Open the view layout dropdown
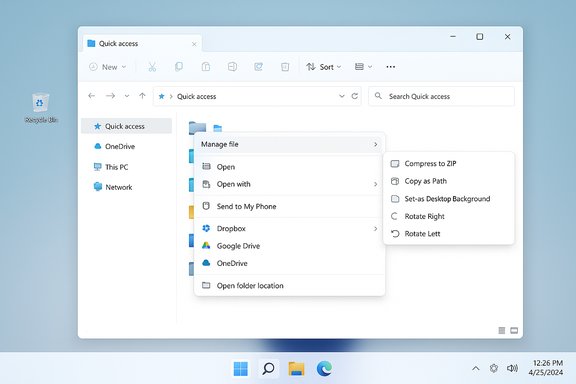The height and width of the screenshot is (384, 576). click(363, 67)
